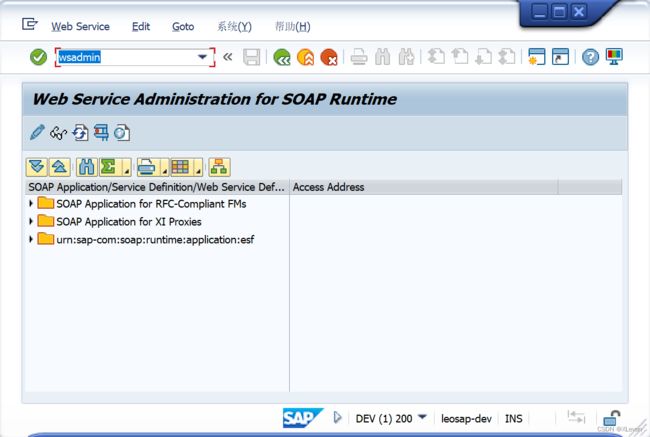Click the leosap-dev server name in the status bar
The height and width of the screenshot is (437, 650).
[466, 419]
